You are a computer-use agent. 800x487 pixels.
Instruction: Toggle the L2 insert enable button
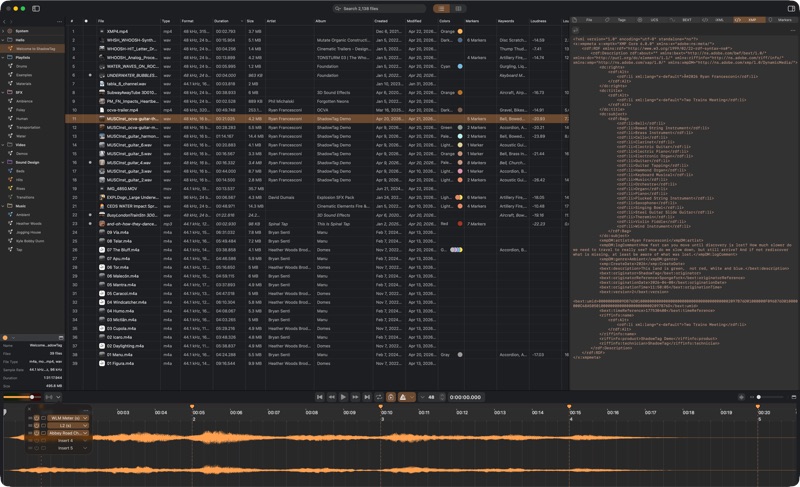click(x=37, y=425)
